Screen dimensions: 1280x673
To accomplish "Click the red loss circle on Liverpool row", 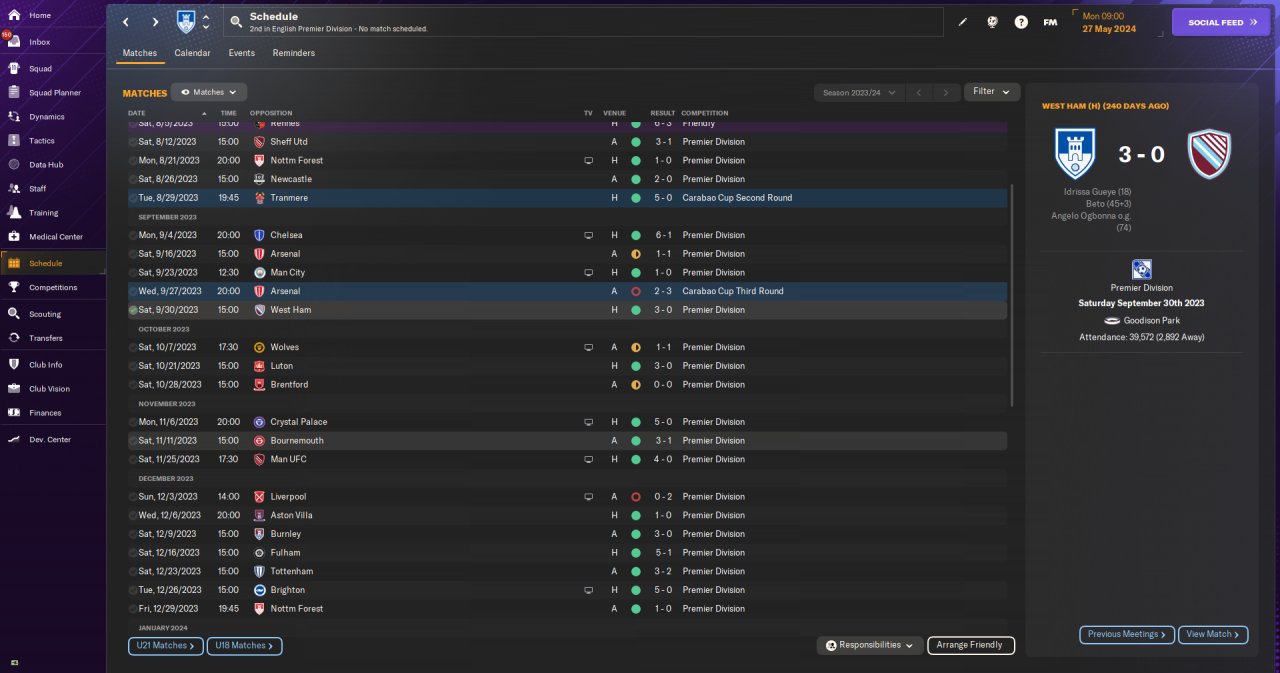I will pos(636,496).
